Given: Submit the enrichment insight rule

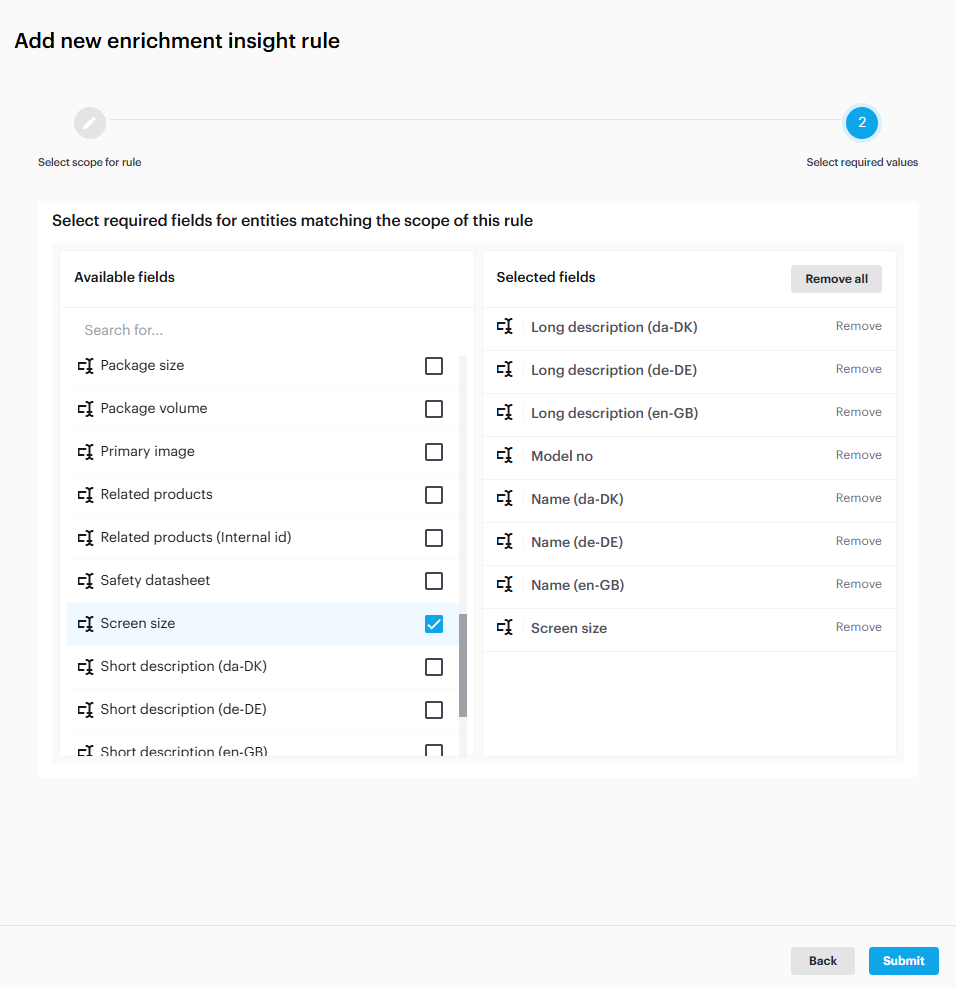Looking at the screenshot, I should coord(903,961).
